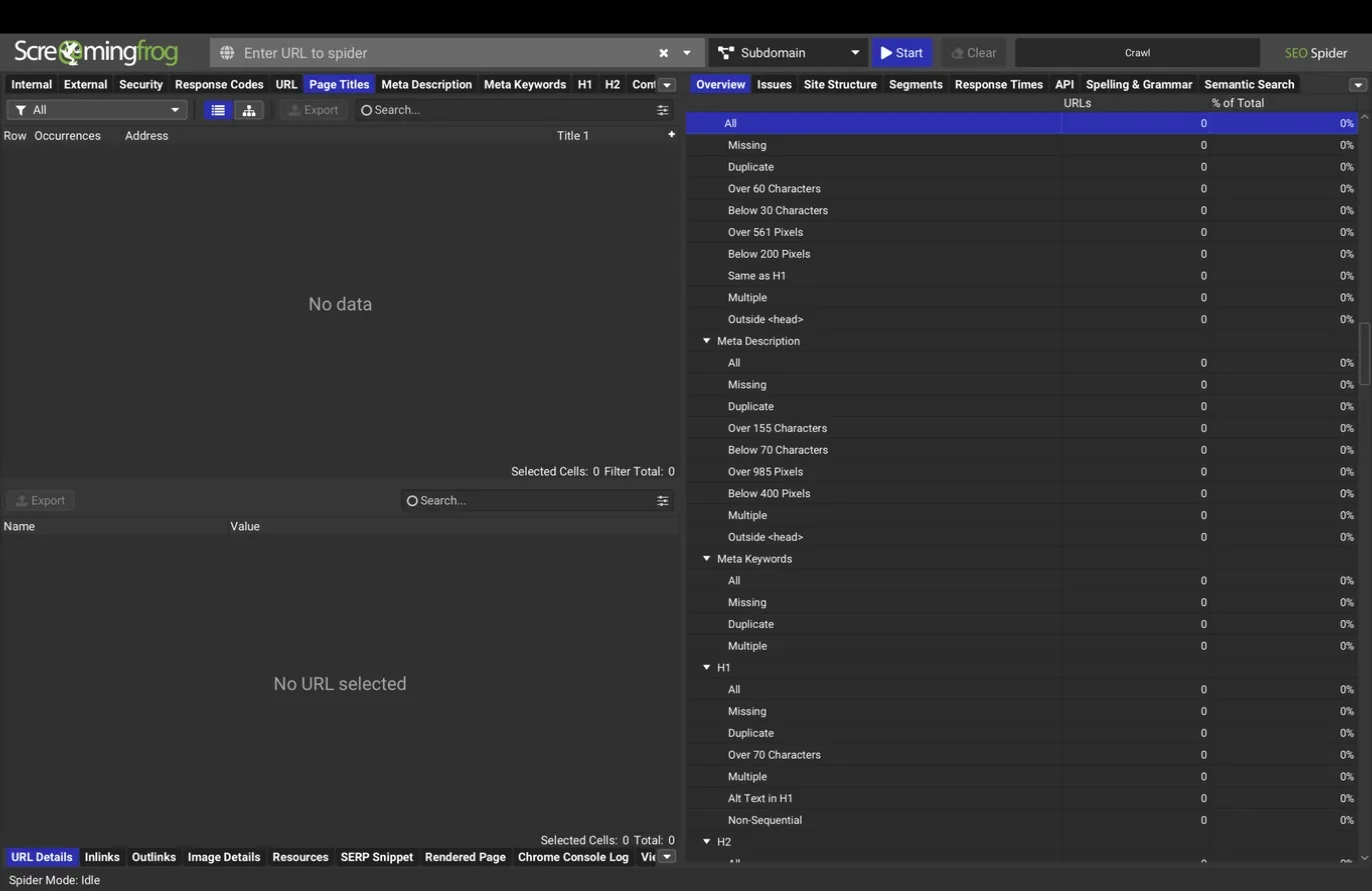Open the Response Times tab
Screen dimensions: 1372x891
[x=999, y=85]
